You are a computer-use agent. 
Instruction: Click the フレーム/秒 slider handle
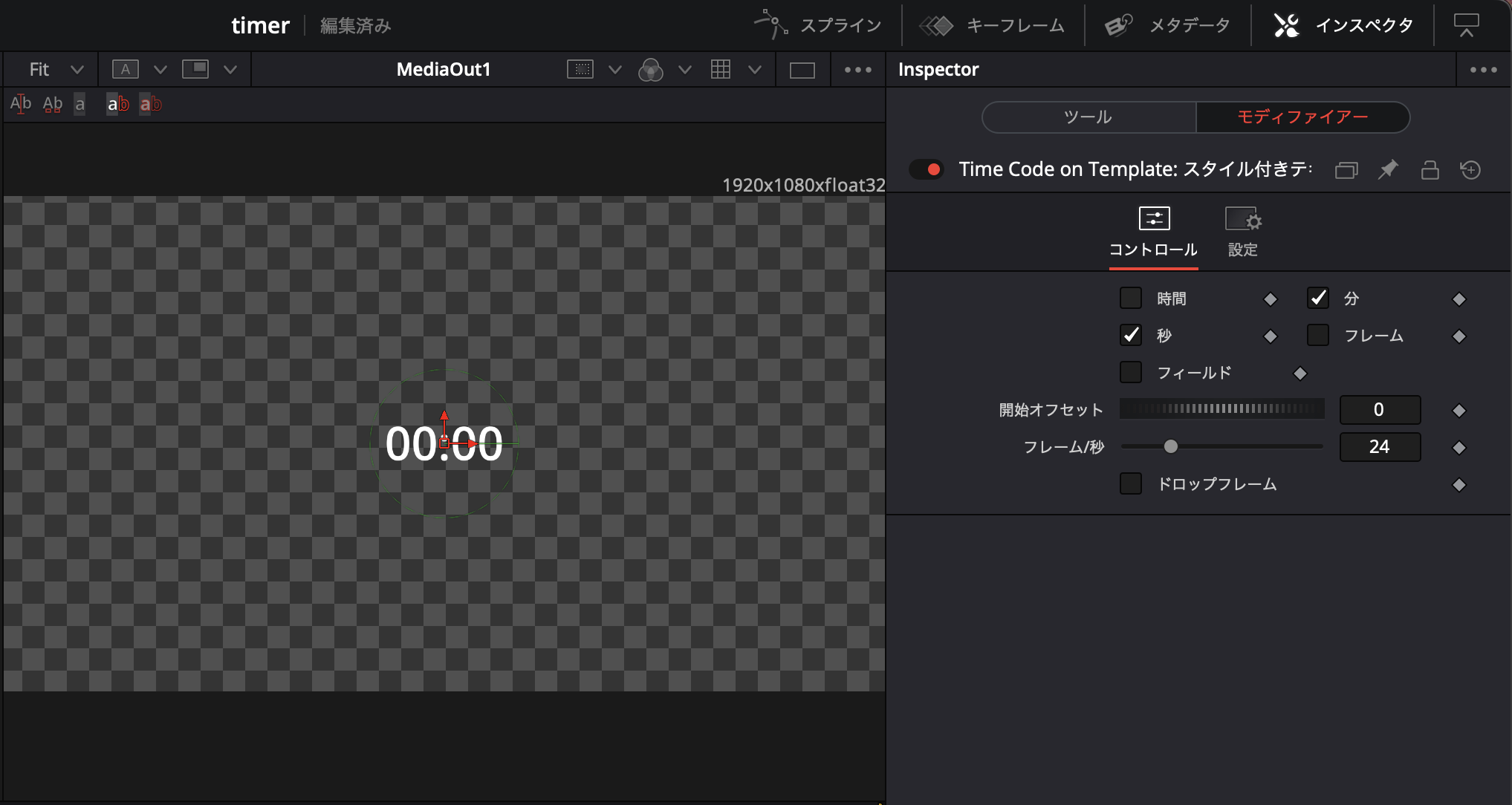[1171, 446]
